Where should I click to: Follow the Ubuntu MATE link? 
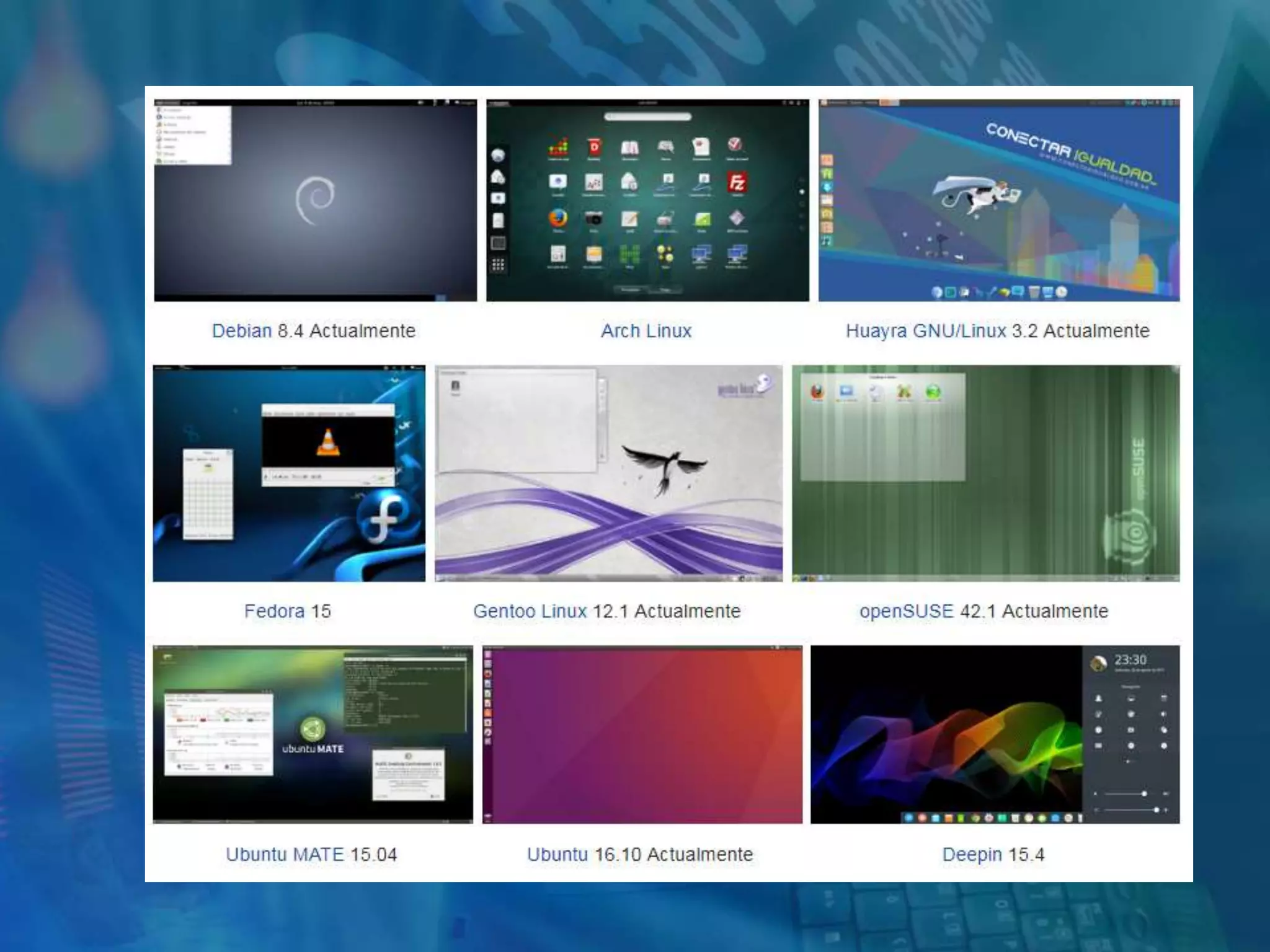coord(285,855)
